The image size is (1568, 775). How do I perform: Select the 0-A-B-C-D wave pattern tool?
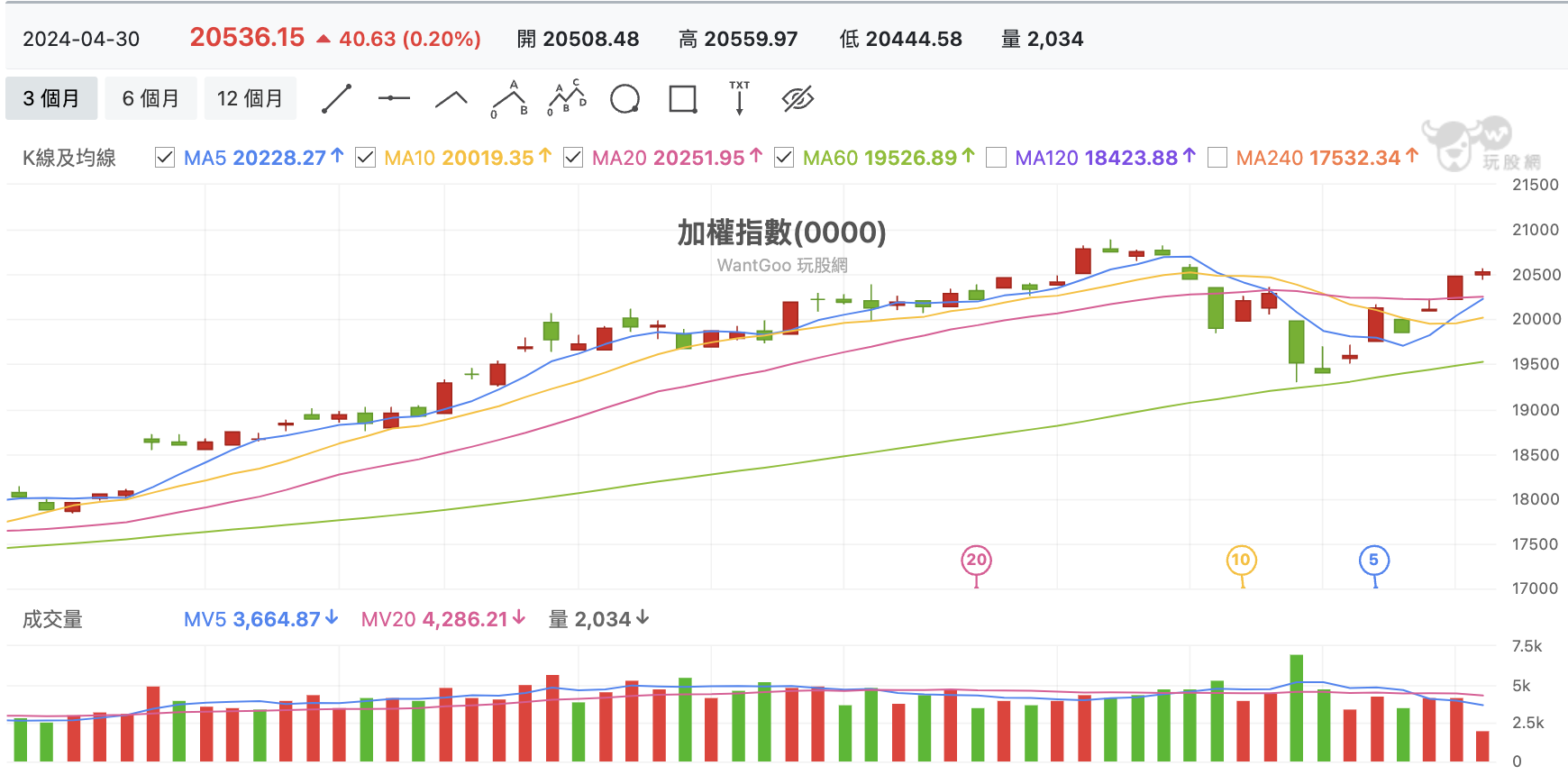(567, 98)
